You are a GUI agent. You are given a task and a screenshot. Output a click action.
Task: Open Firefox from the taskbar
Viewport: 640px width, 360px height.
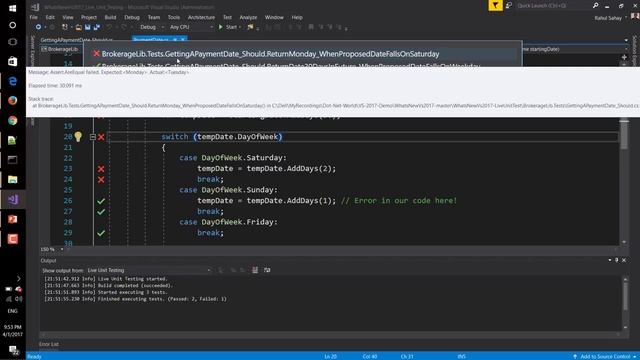tap(13, 100)
